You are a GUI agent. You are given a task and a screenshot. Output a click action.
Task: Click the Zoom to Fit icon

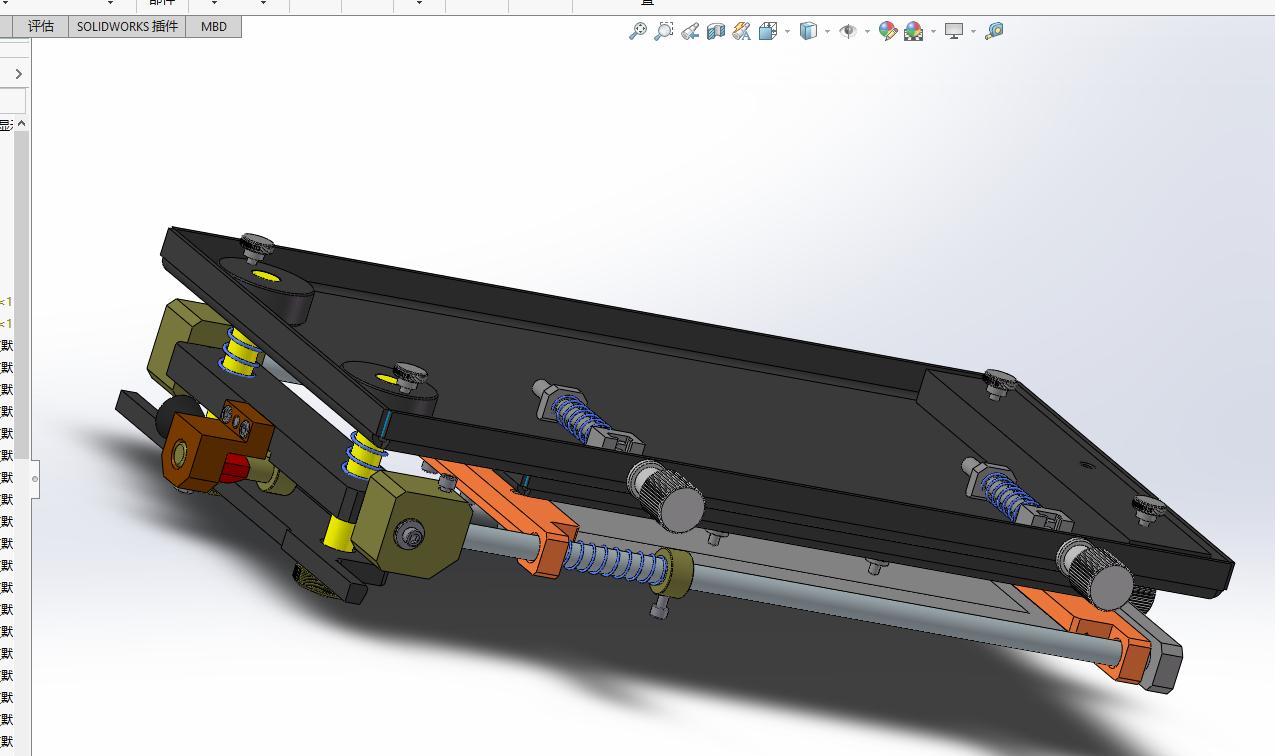[637, 31]
